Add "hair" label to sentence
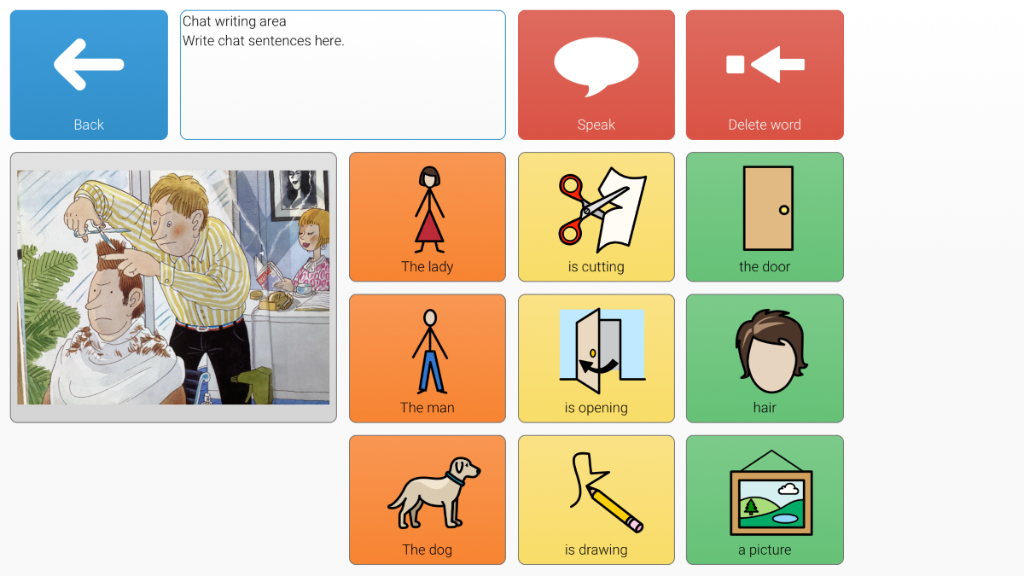This screenshot has height=576, width=1024. (x=765, y=408)
